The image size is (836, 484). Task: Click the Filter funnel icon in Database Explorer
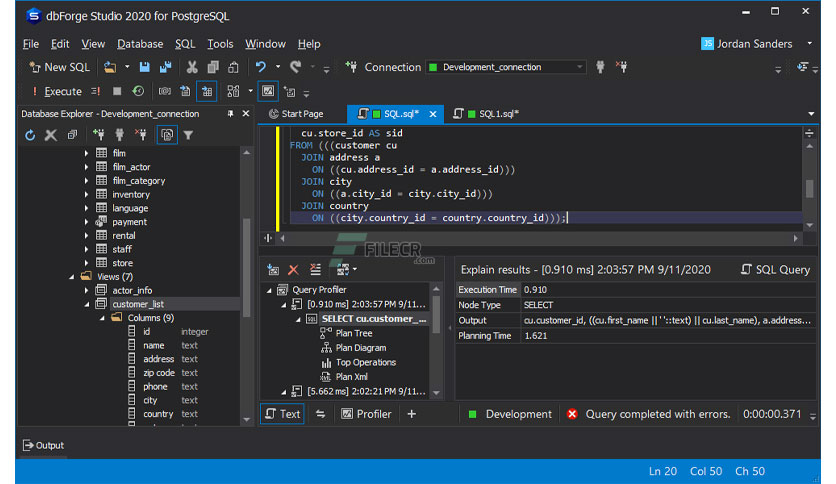(188, 135)
